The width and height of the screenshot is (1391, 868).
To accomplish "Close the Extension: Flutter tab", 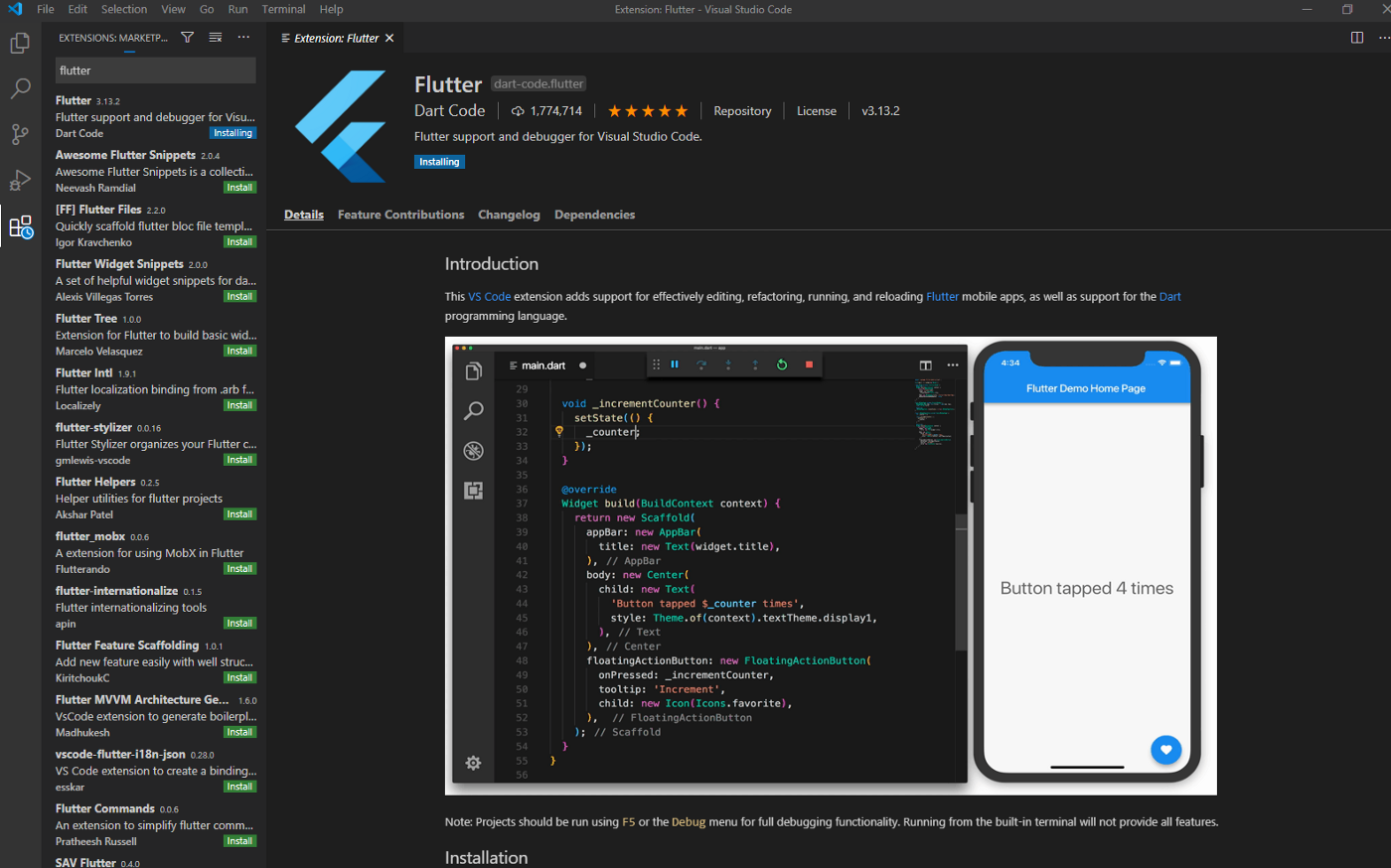I will 389,38.
